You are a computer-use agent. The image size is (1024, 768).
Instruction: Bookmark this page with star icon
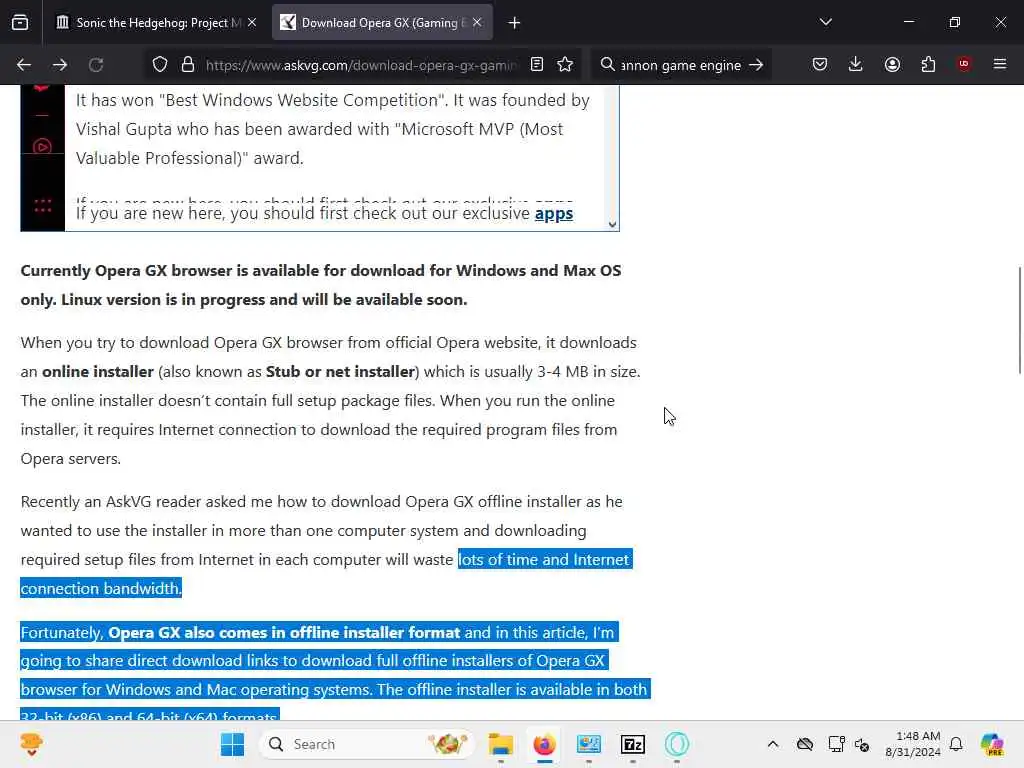(566, 65)
